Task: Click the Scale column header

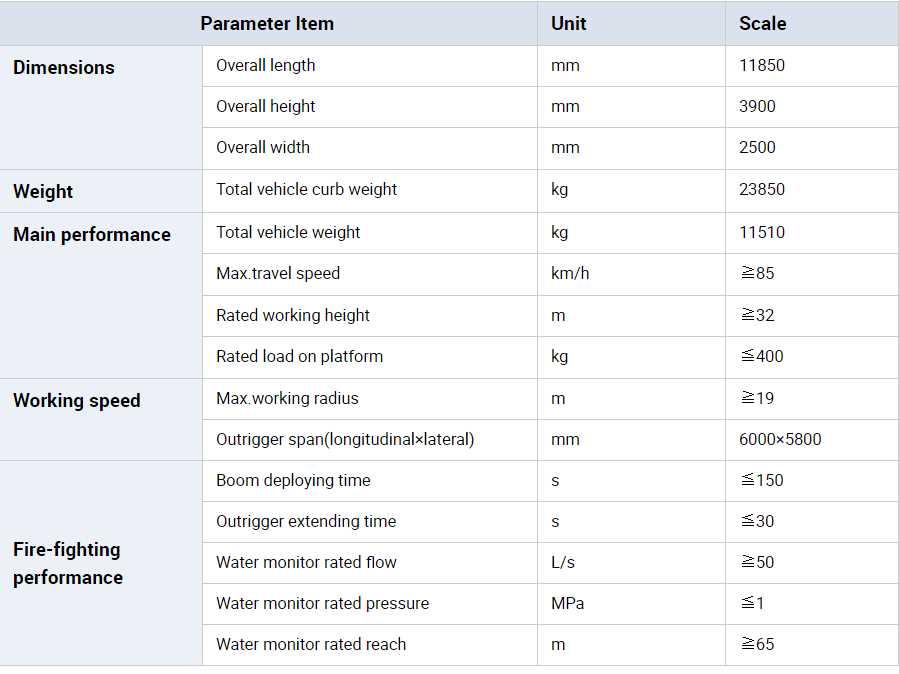Action: [762, 24]
